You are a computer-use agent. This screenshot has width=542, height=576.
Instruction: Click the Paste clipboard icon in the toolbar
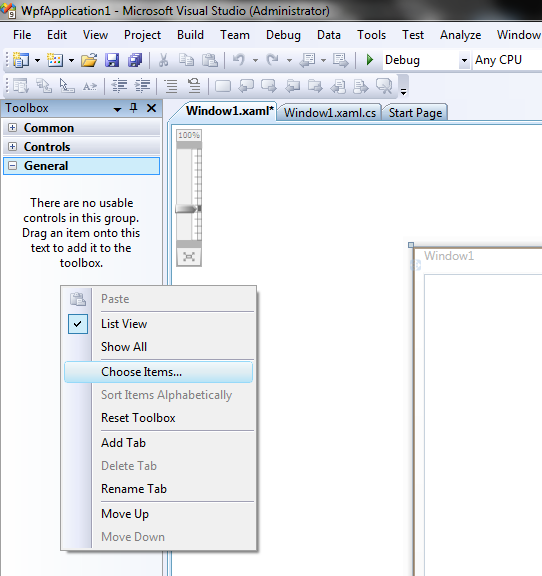click(210, 60)
